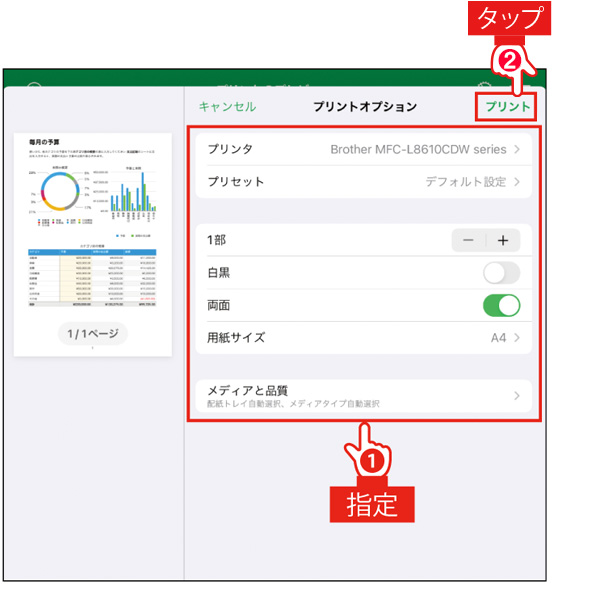600x590 pixels.
Task: Tap the plus button to increase copies
Action: click(502, 240)
